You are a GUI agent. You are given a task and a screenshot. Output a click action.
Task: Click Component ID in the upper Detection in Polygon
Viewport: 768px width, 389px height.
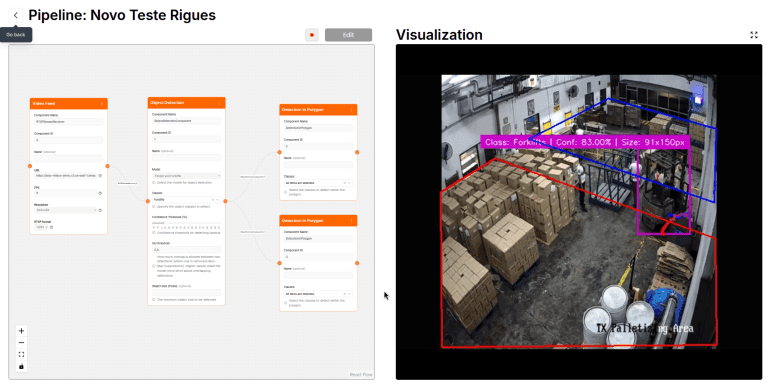pos(318,146)
